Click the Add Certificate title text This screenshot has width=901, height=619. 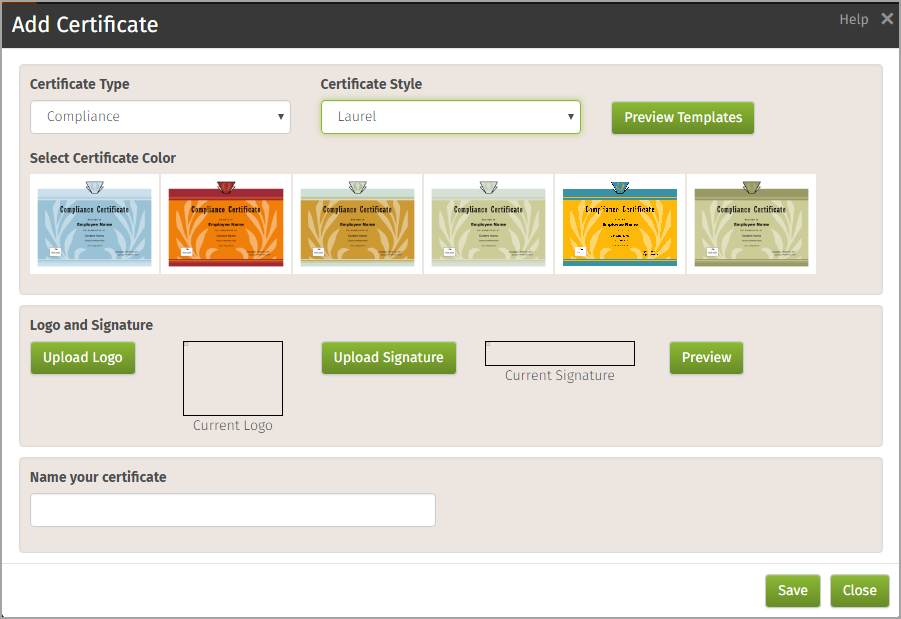click(x=85, y=25)
